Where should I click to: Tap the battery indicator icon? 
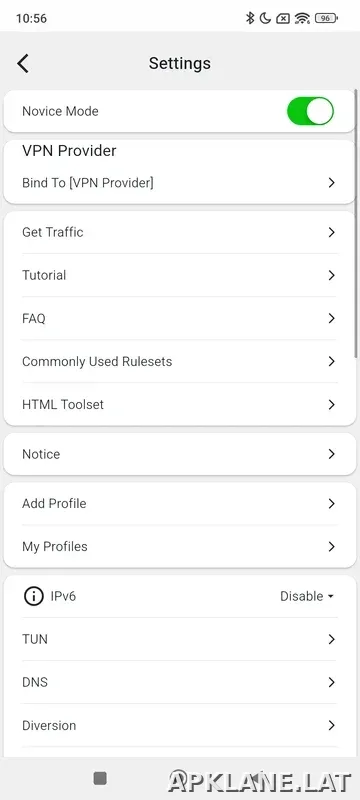tap(326, 18)
